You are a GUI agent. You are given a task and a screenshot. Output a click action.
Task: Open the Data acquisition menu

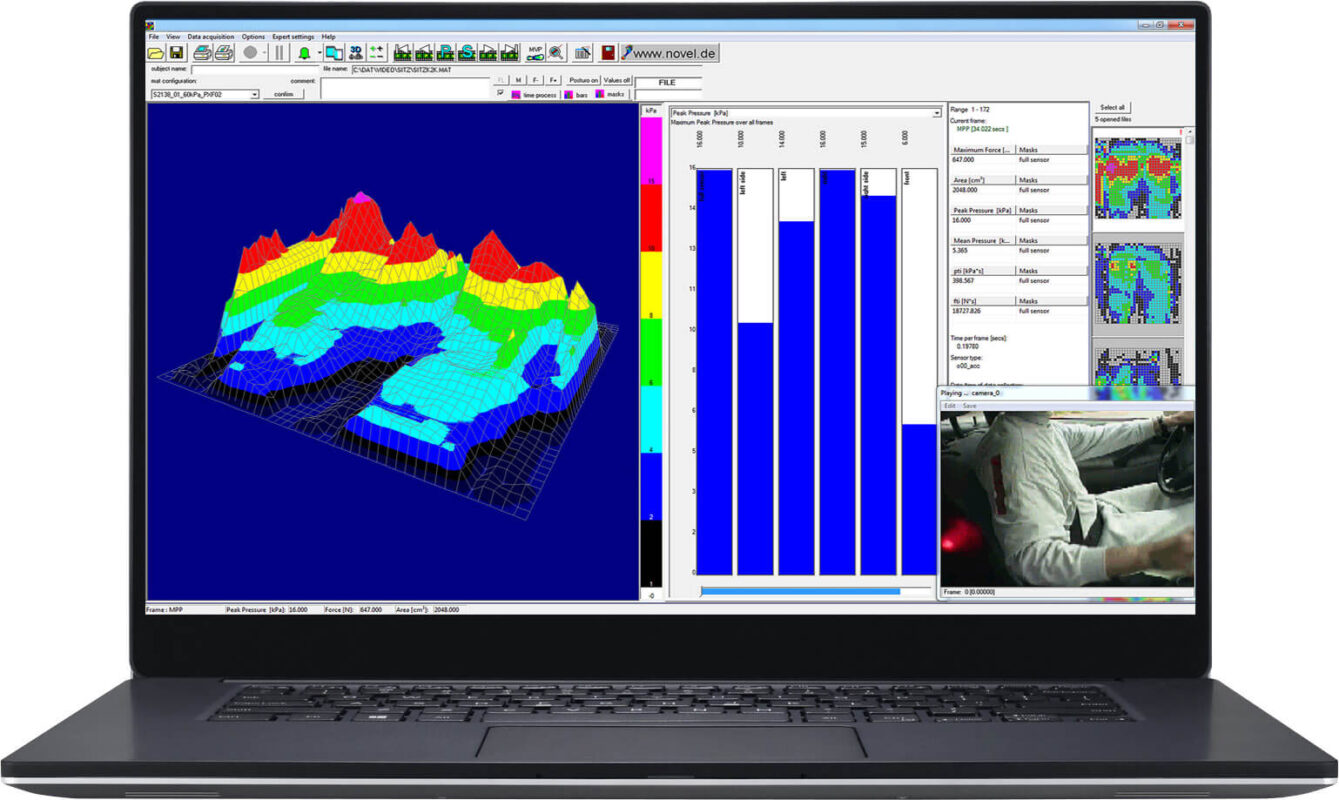coord(209,36)
